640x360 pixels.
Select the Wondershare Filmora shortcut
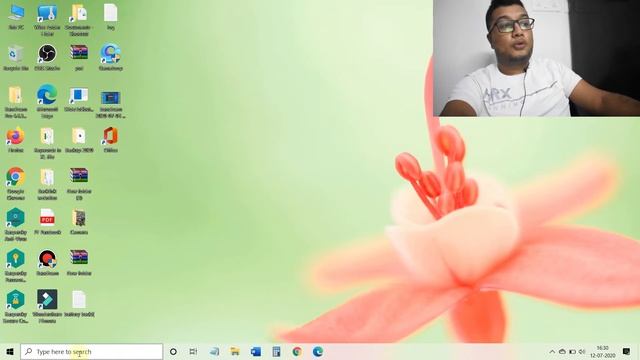[47, 307]
